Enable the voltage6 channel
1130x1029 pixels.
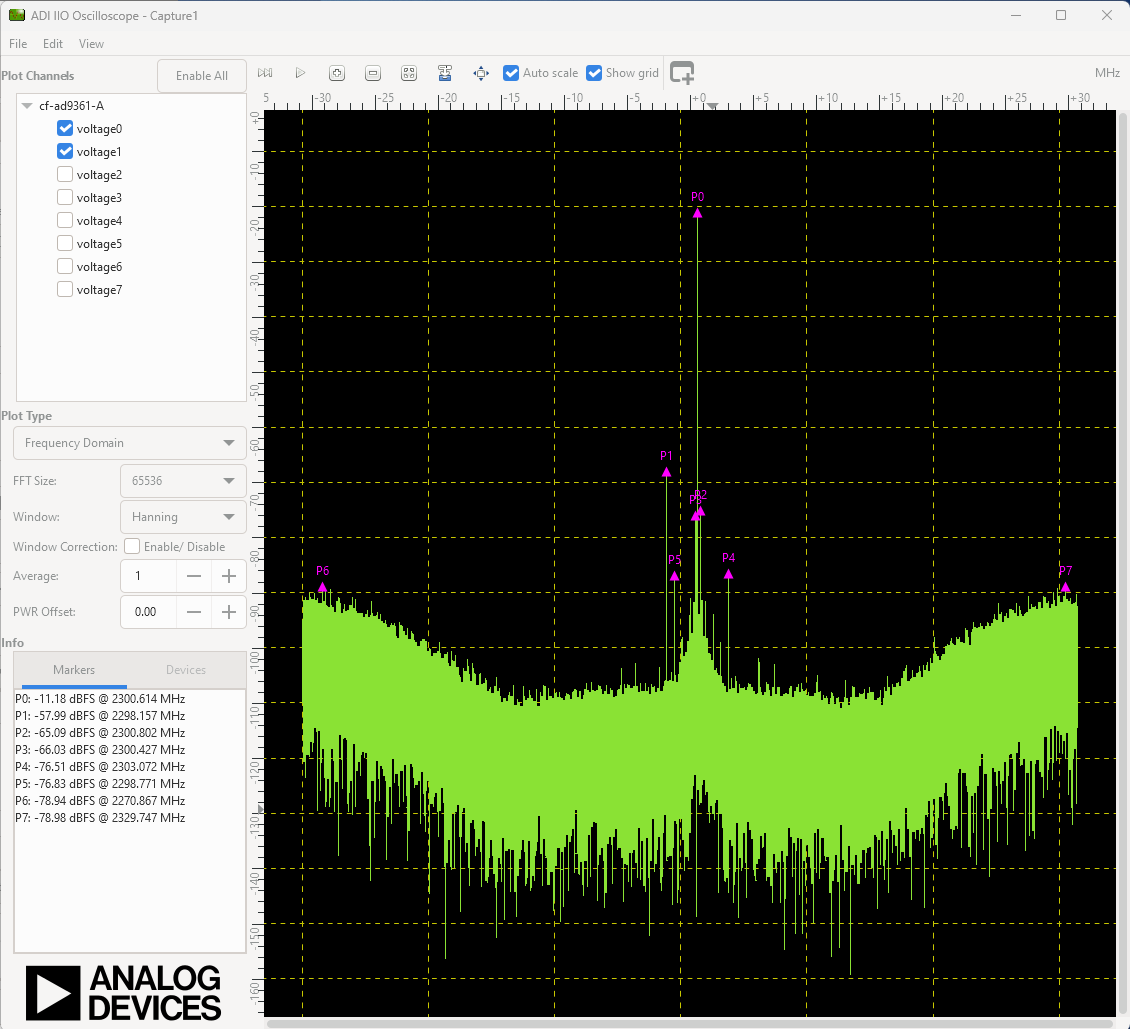pos(65,267)
